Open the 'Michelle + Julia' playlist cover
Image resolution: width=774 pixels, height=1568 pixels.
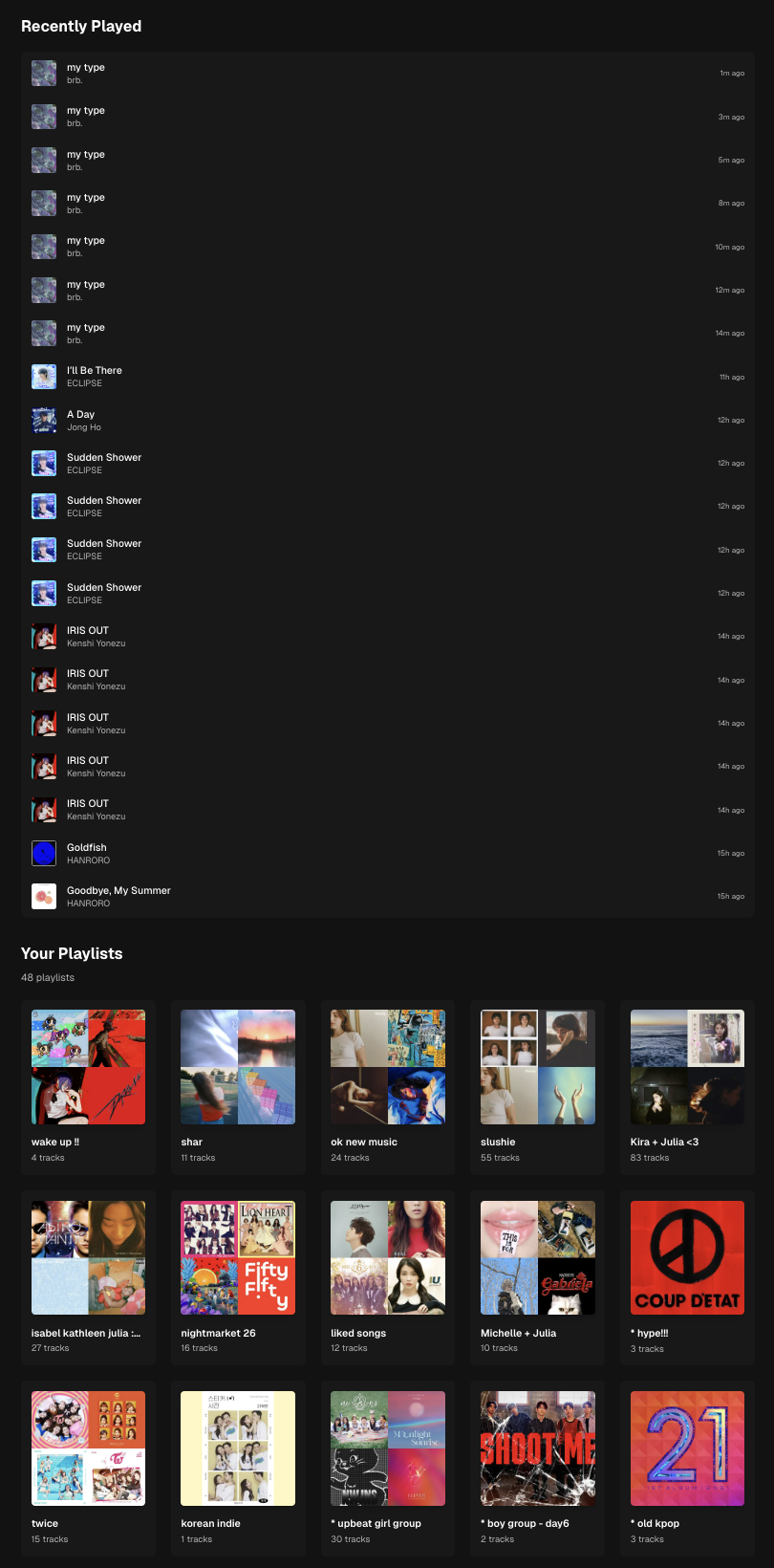[538, 1257]
